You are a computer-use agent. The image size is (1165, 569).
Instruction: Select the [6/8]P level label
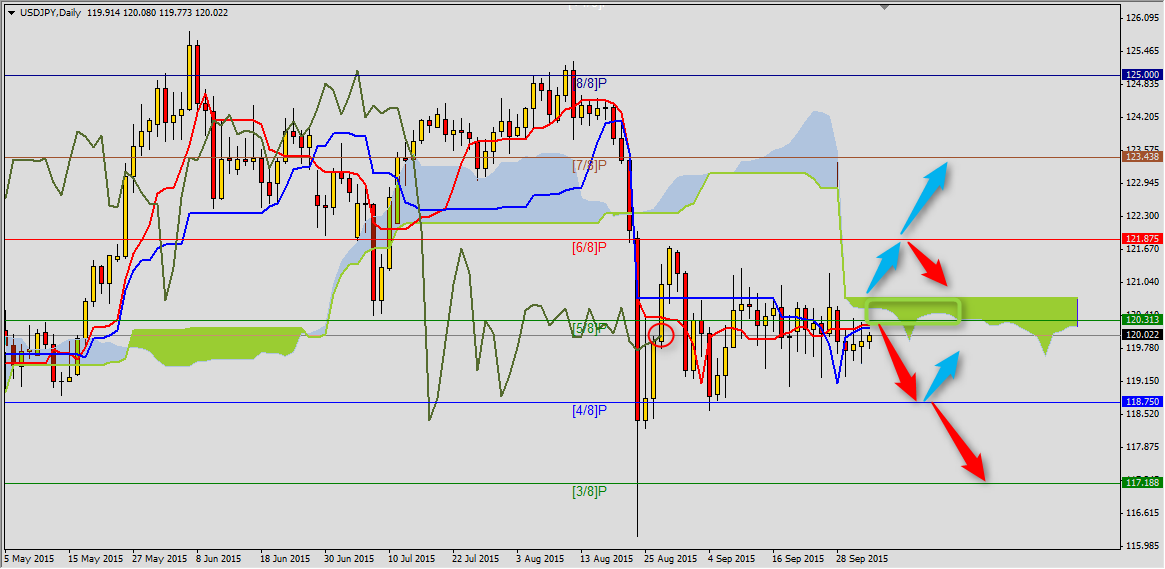(x=590, y=247)
